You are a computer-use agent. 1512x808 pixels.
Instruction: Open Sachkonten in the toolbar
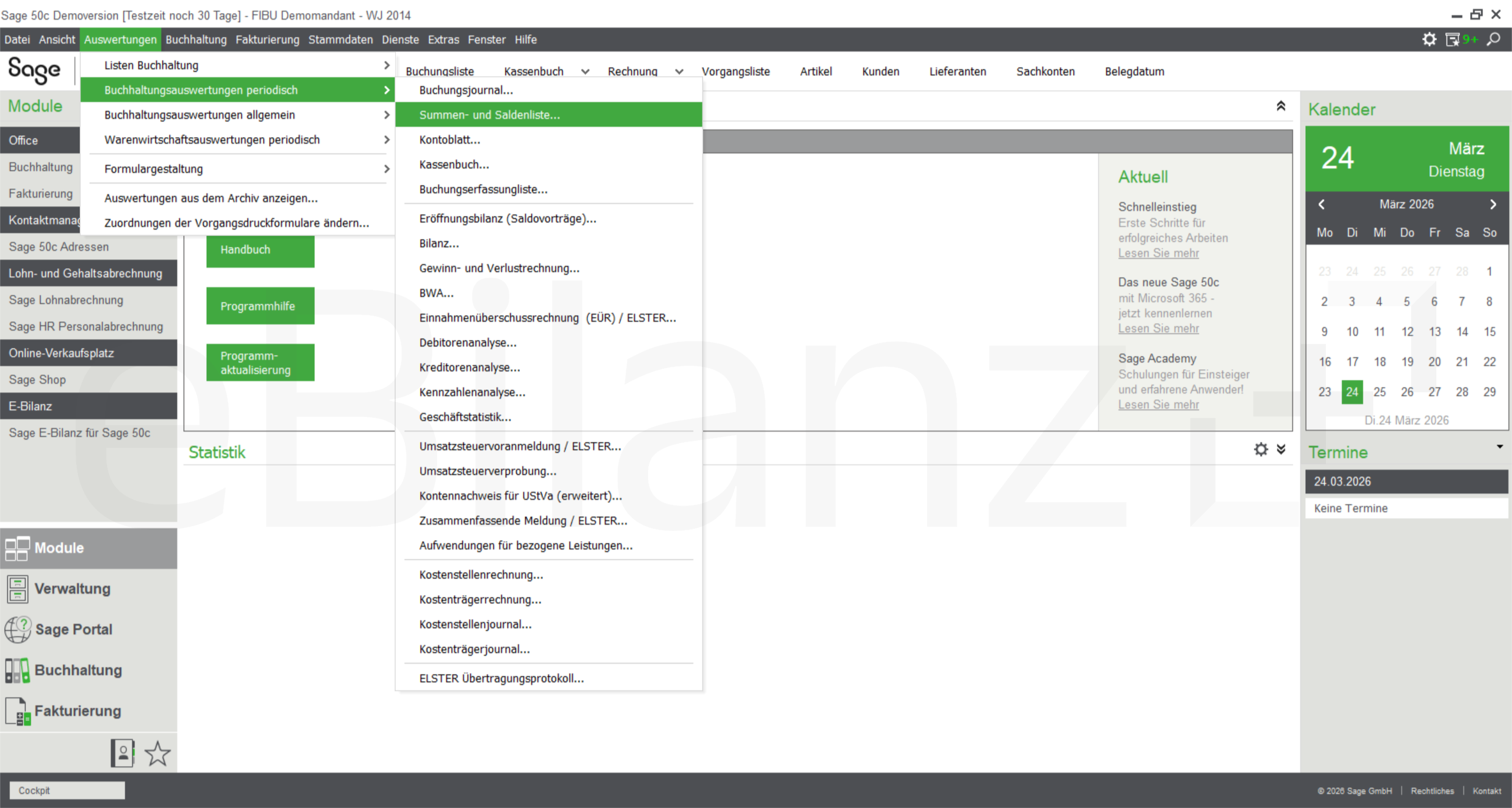(x=1045, y=71)
